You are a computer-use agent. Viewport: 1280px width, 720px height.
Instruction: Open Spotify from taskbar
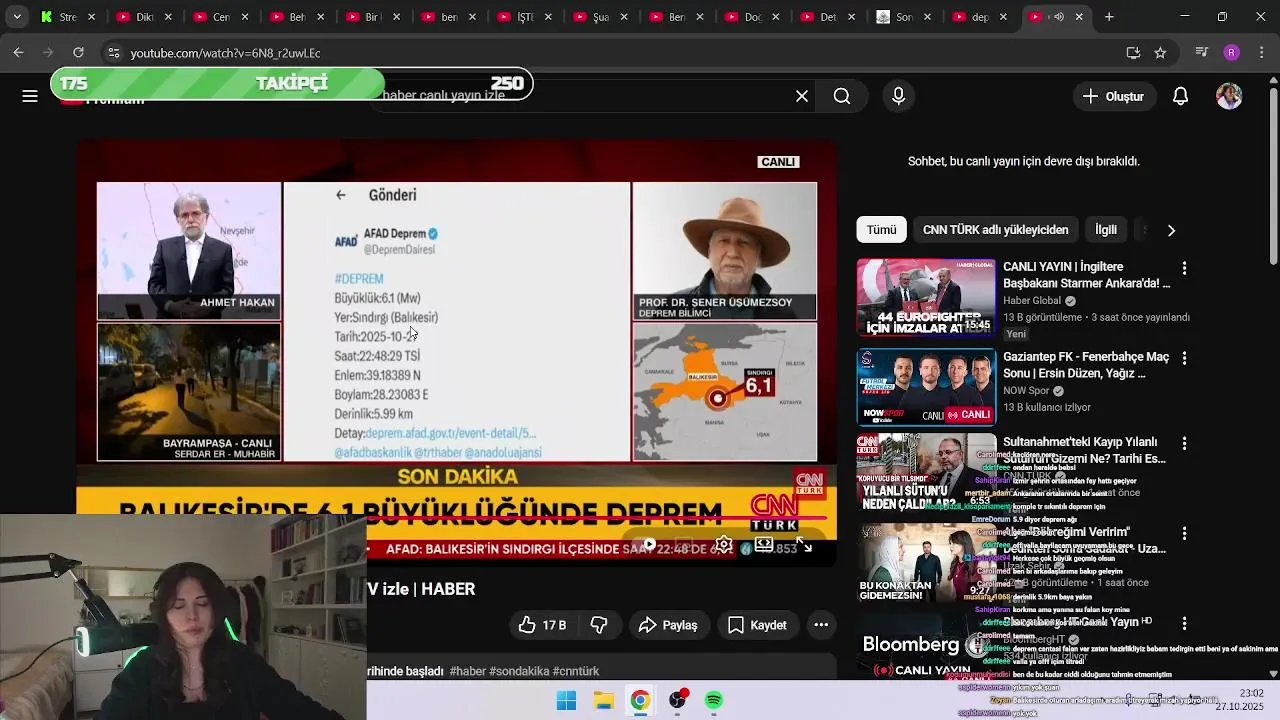714,700
